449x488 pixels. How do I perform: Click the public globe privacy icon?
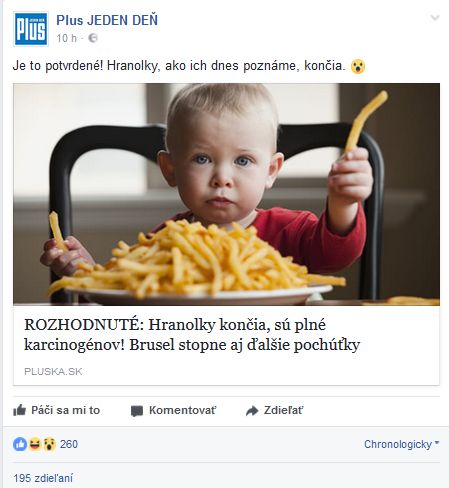pyautogui.click(x=93, y=38)
